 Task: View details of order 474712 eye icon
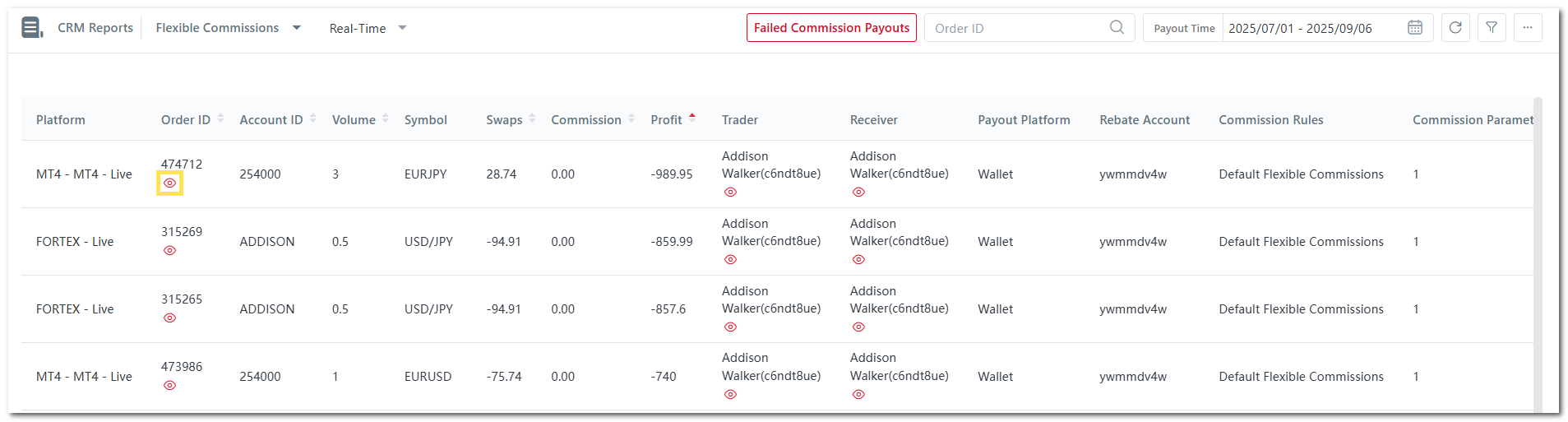170,183
